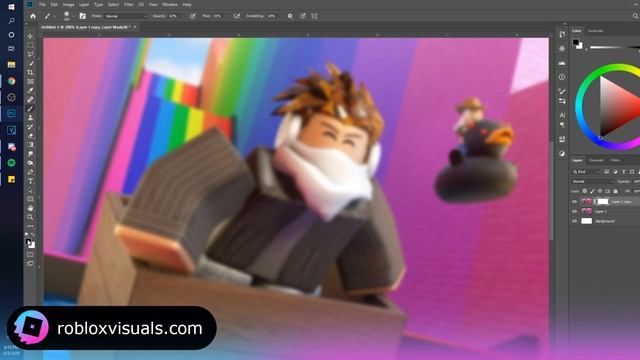Select the Spot Healing Brush tool
Viewport: 640px width, 360px height.
30,99
